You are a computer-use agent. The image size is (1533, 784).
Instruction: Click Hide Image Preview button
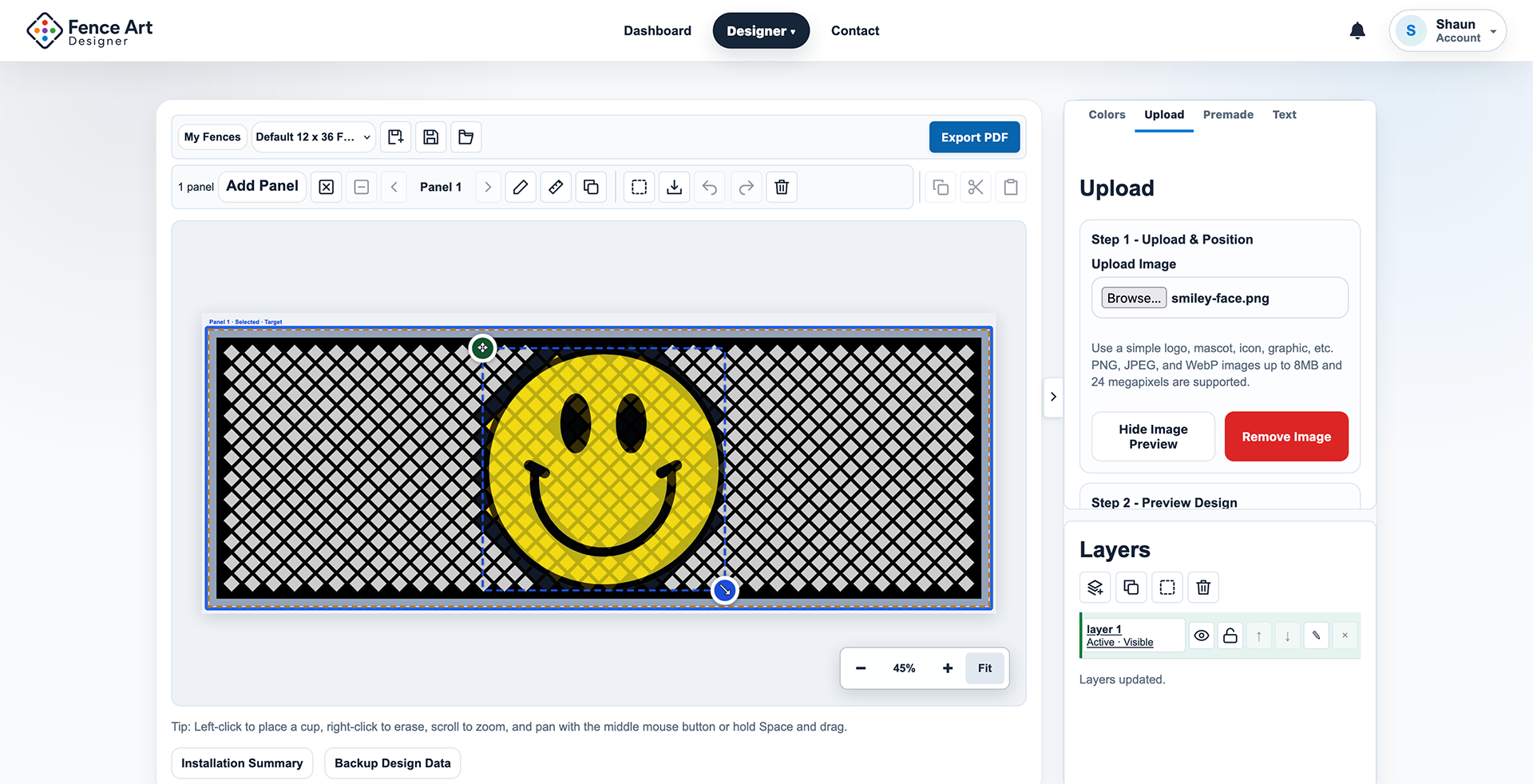pos(1153,437)
